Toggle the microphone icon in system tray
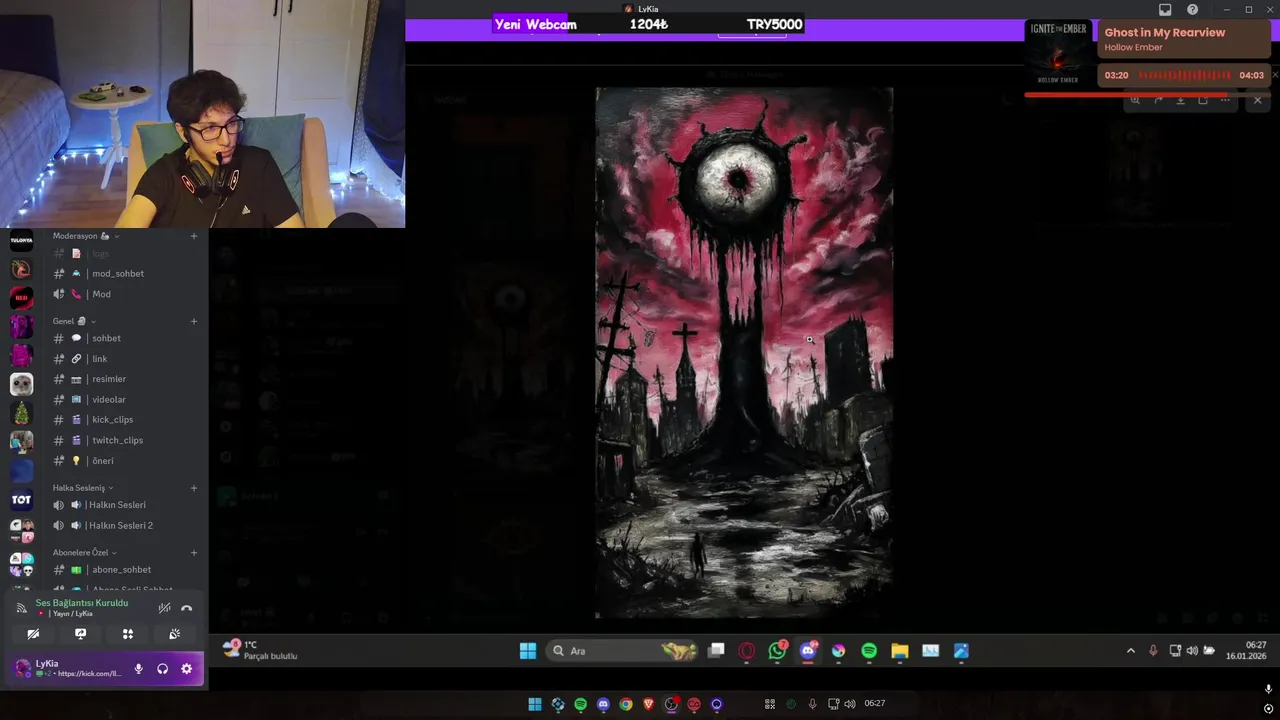The height and width of the screenshot is (720, 1280). 1153,651
